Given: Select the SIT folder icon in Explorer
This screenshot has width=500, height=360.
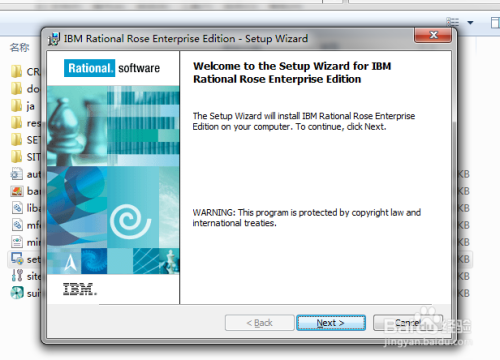Looking at the screenshot, I should [16, 157].
